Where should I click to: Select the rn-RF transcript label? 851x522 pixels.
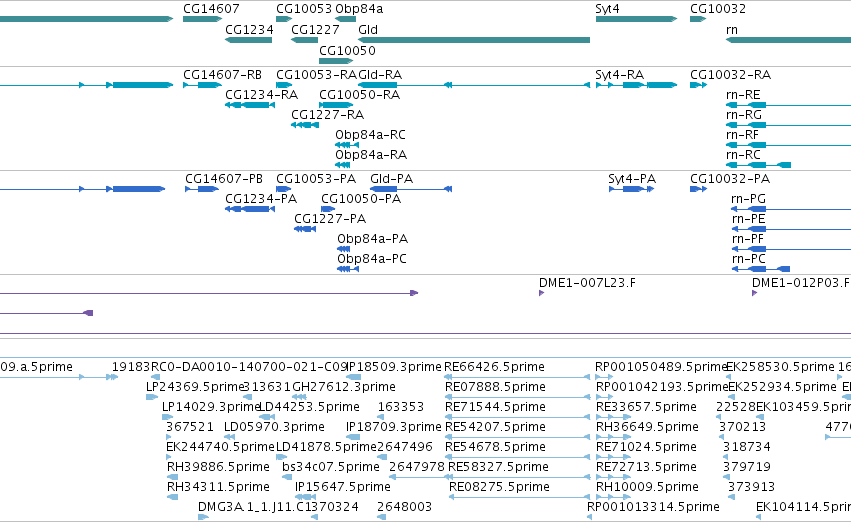742,135
